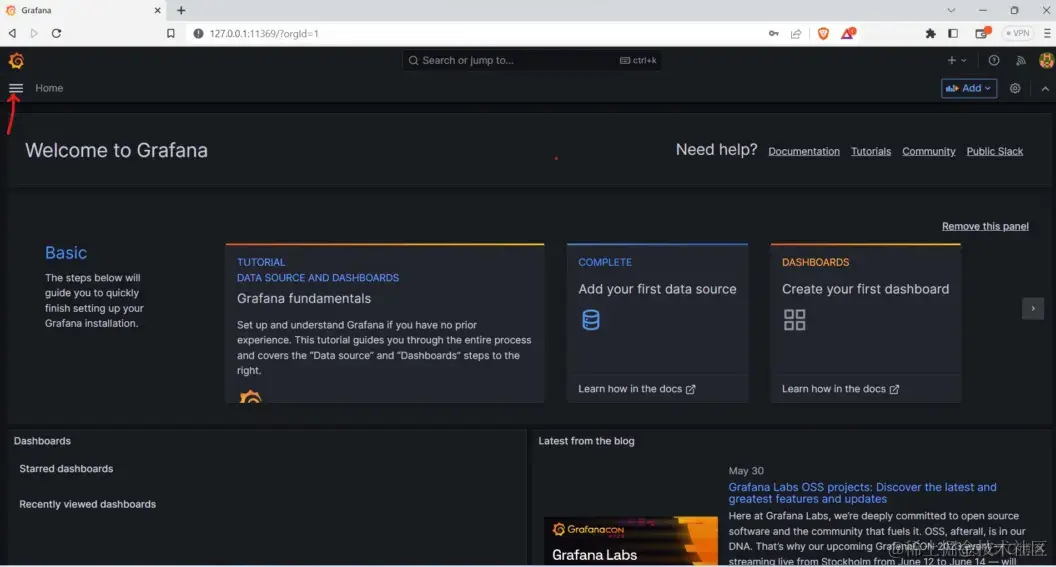Click the VPN button
The image size is (1056, 567).
1018,33
